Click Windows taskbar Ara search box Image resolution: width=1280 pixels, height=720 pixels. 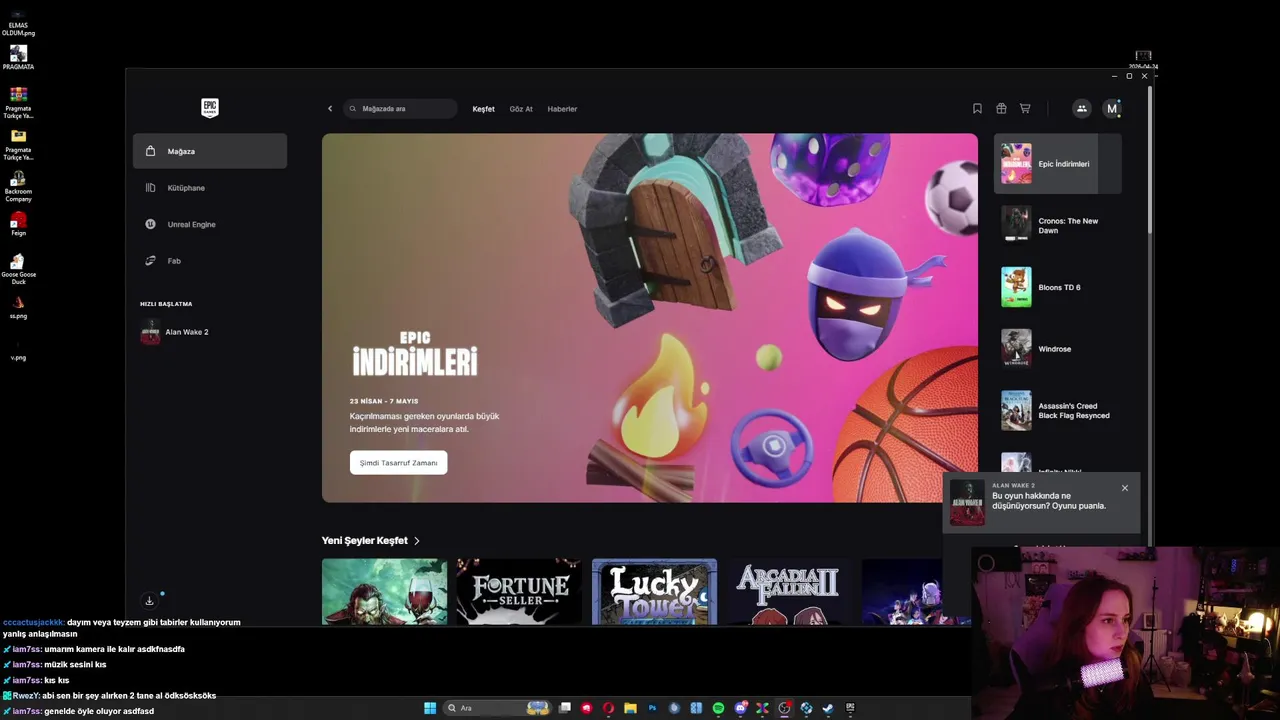coord(499,708)
